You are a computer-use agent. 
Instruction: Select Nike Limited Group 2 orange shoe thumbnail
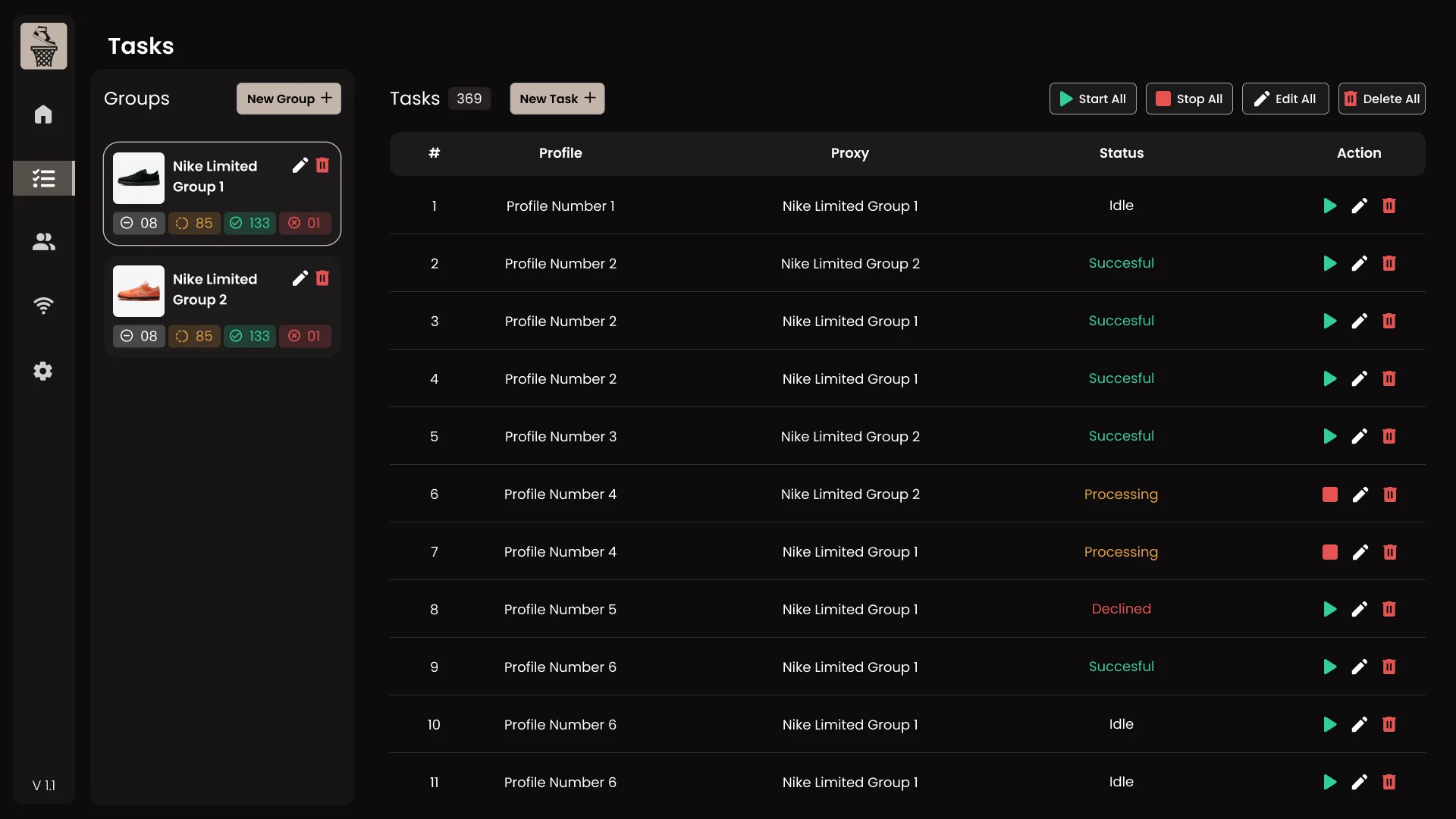[x=139, y=291]
